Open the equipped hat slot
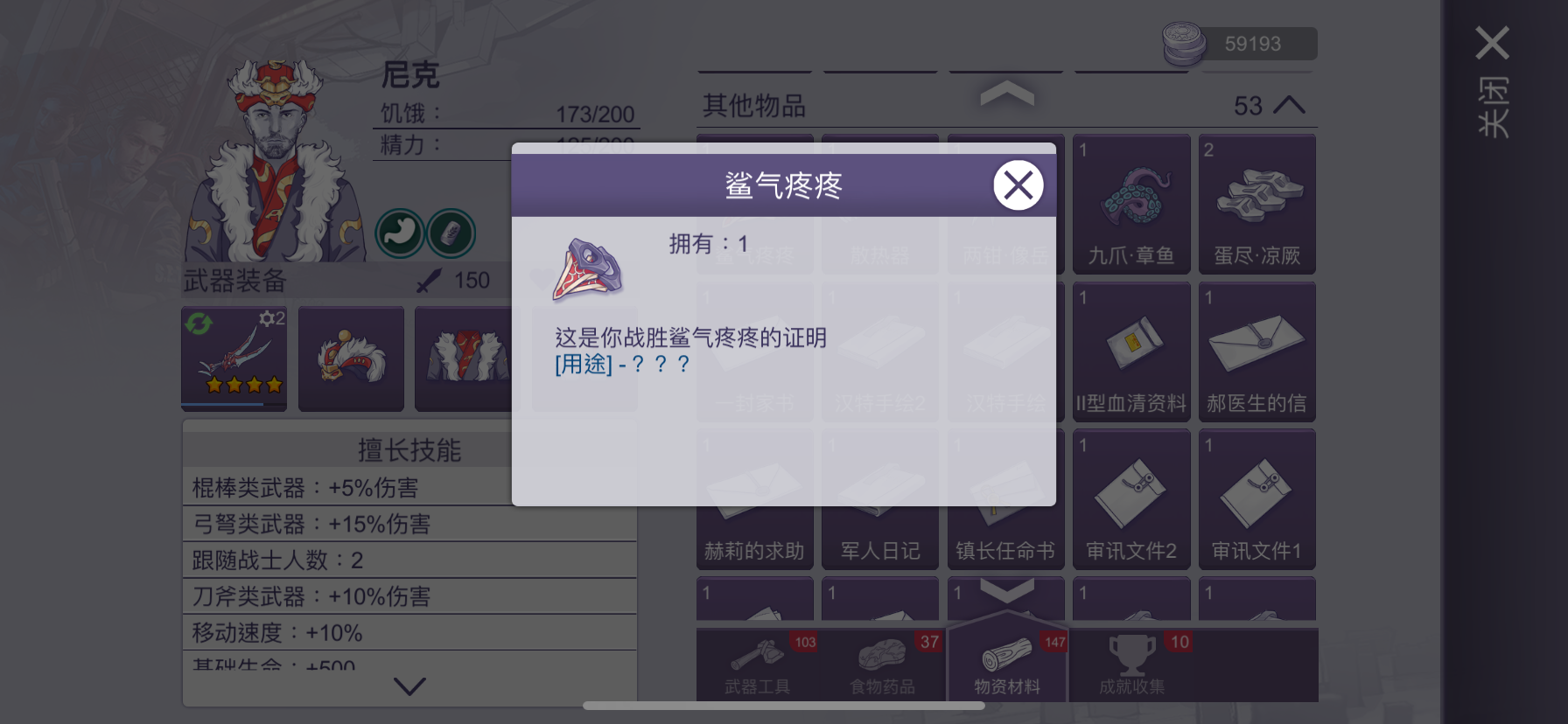This screenshot has width=1568, height=724. pyautogui.click(x=351, y=359)
